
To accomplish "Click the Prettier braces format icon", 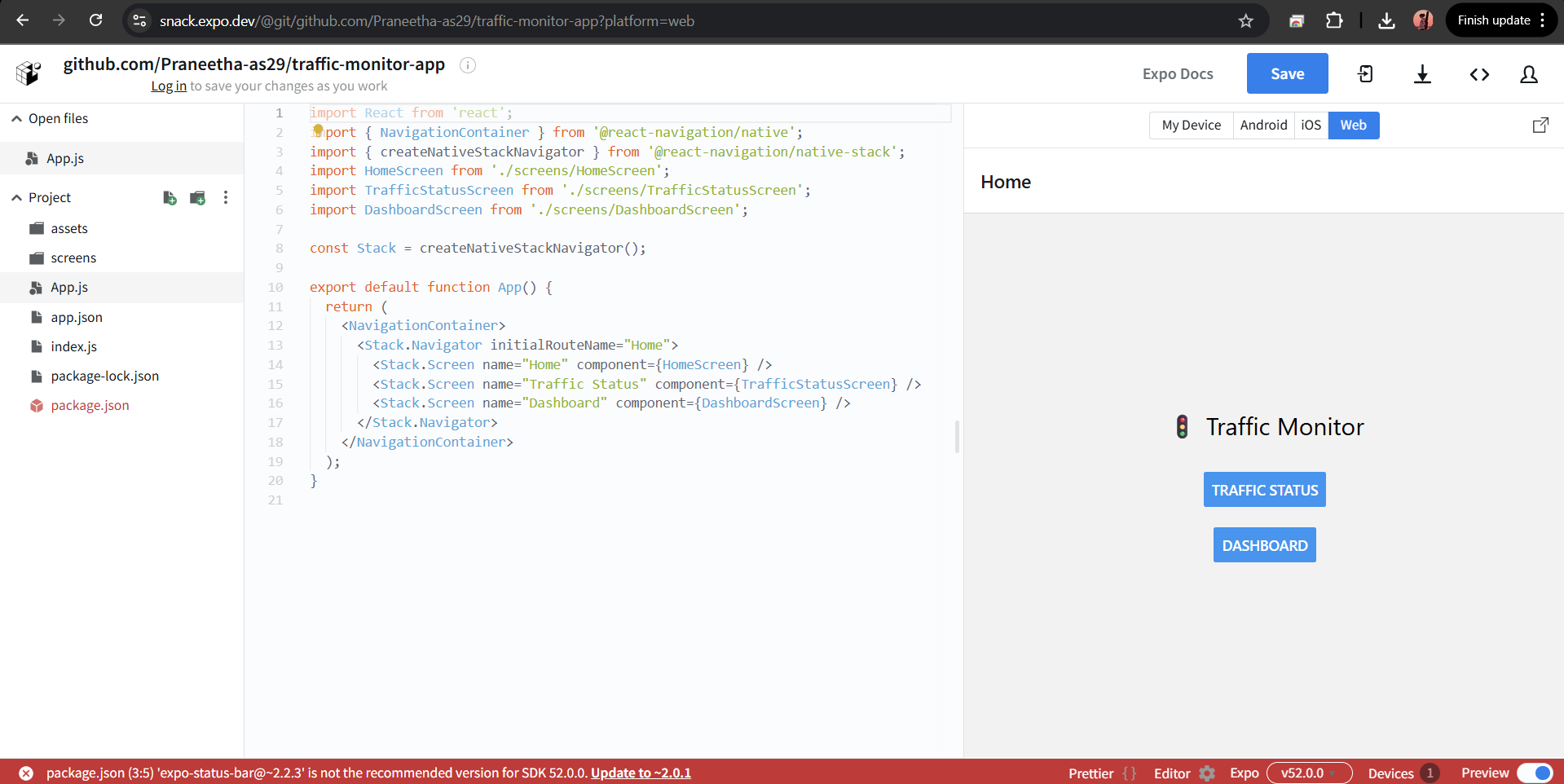I will pos(1130,773).
